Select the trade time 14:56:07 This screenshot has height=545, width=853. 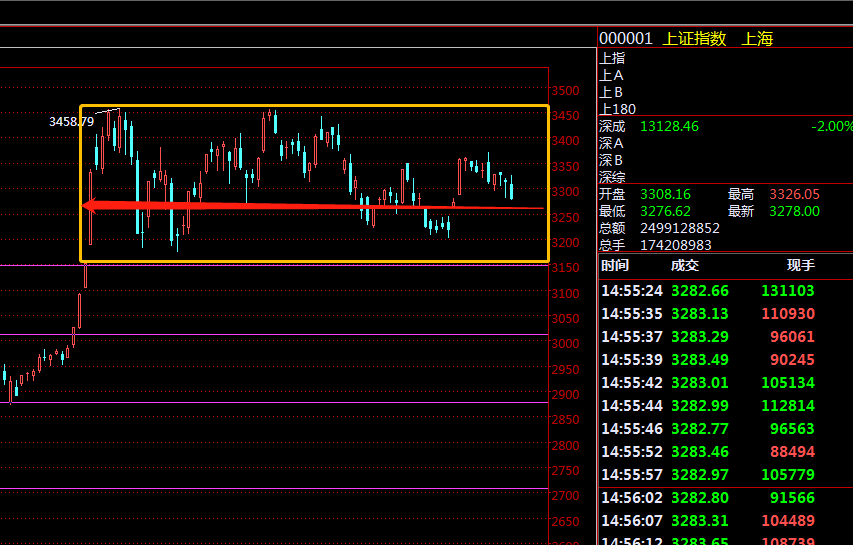(x=632, y=521)
